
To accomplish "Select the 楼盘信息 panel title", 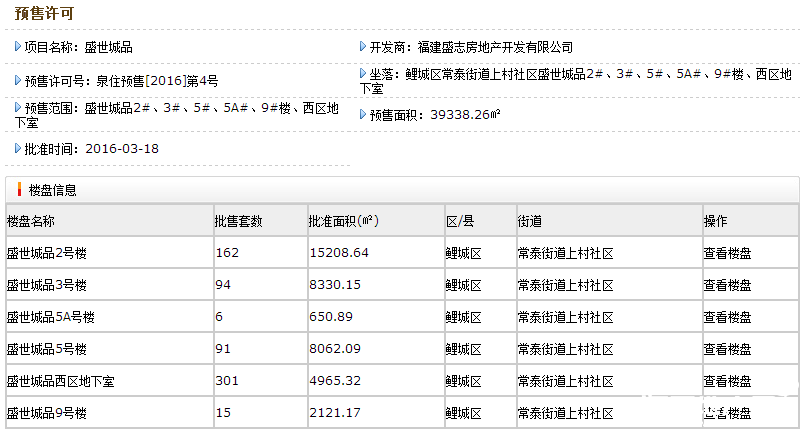I will (x=53, y=190).
